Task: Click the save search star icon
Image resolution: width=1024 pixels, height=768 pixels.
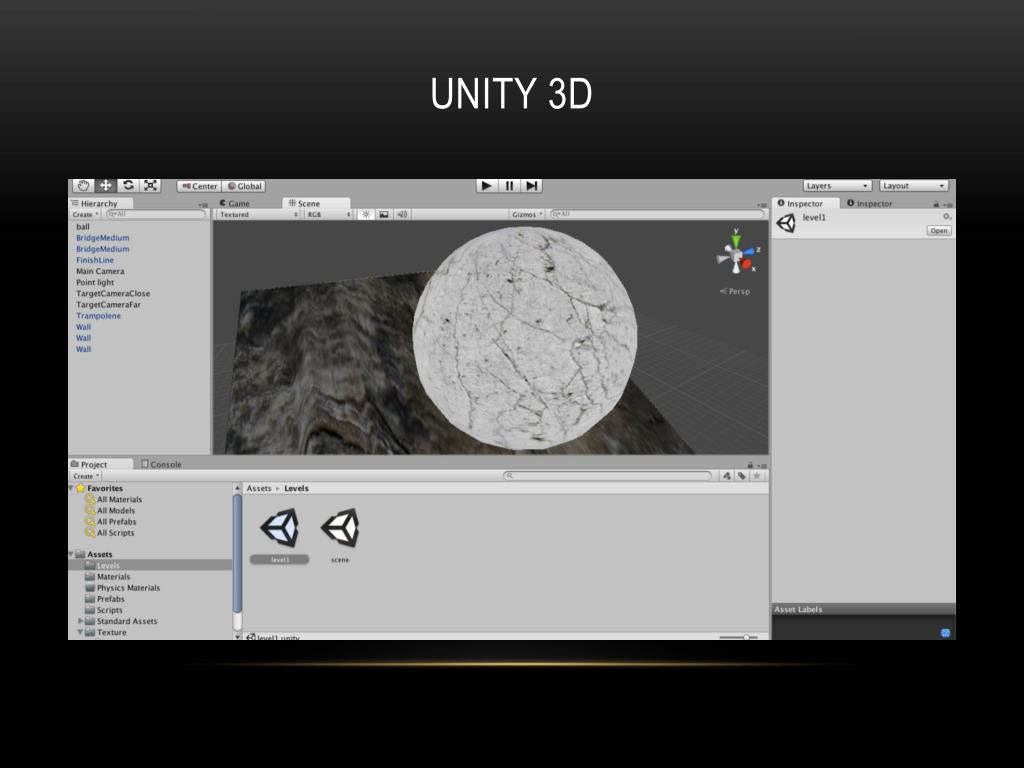Action: 757,476
